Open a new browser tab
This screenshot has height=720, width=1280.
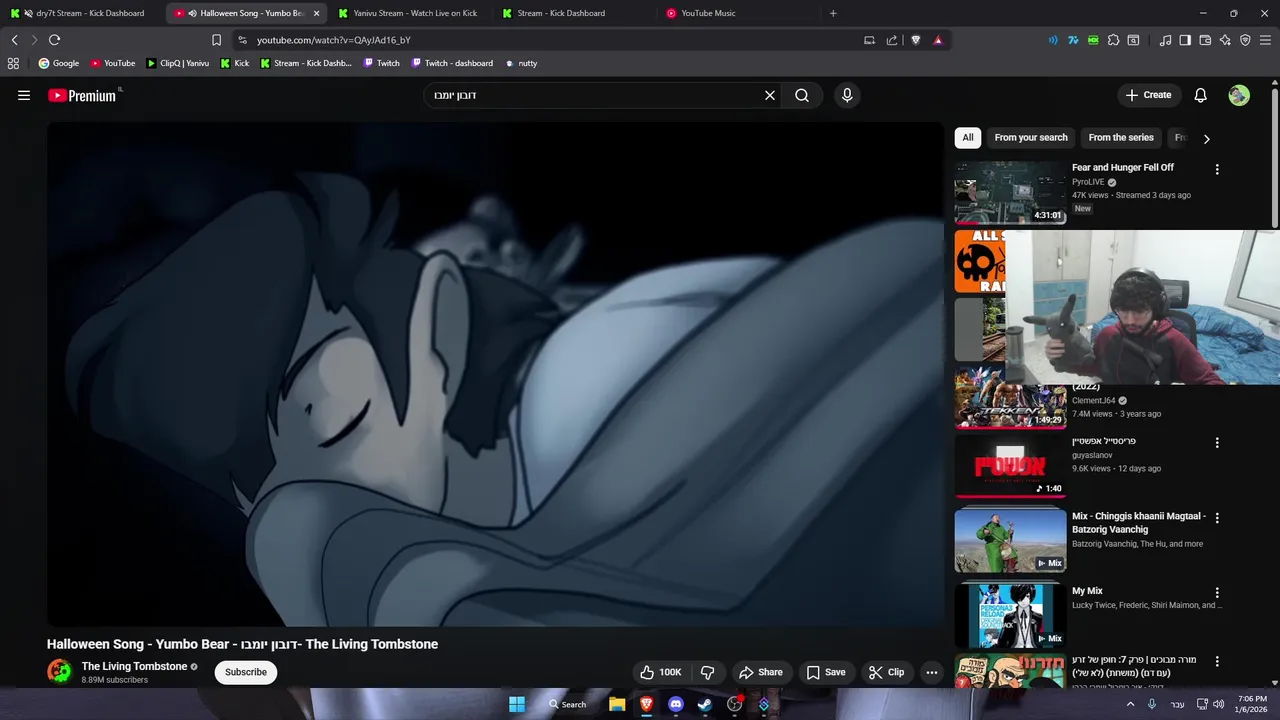[833, 13]
